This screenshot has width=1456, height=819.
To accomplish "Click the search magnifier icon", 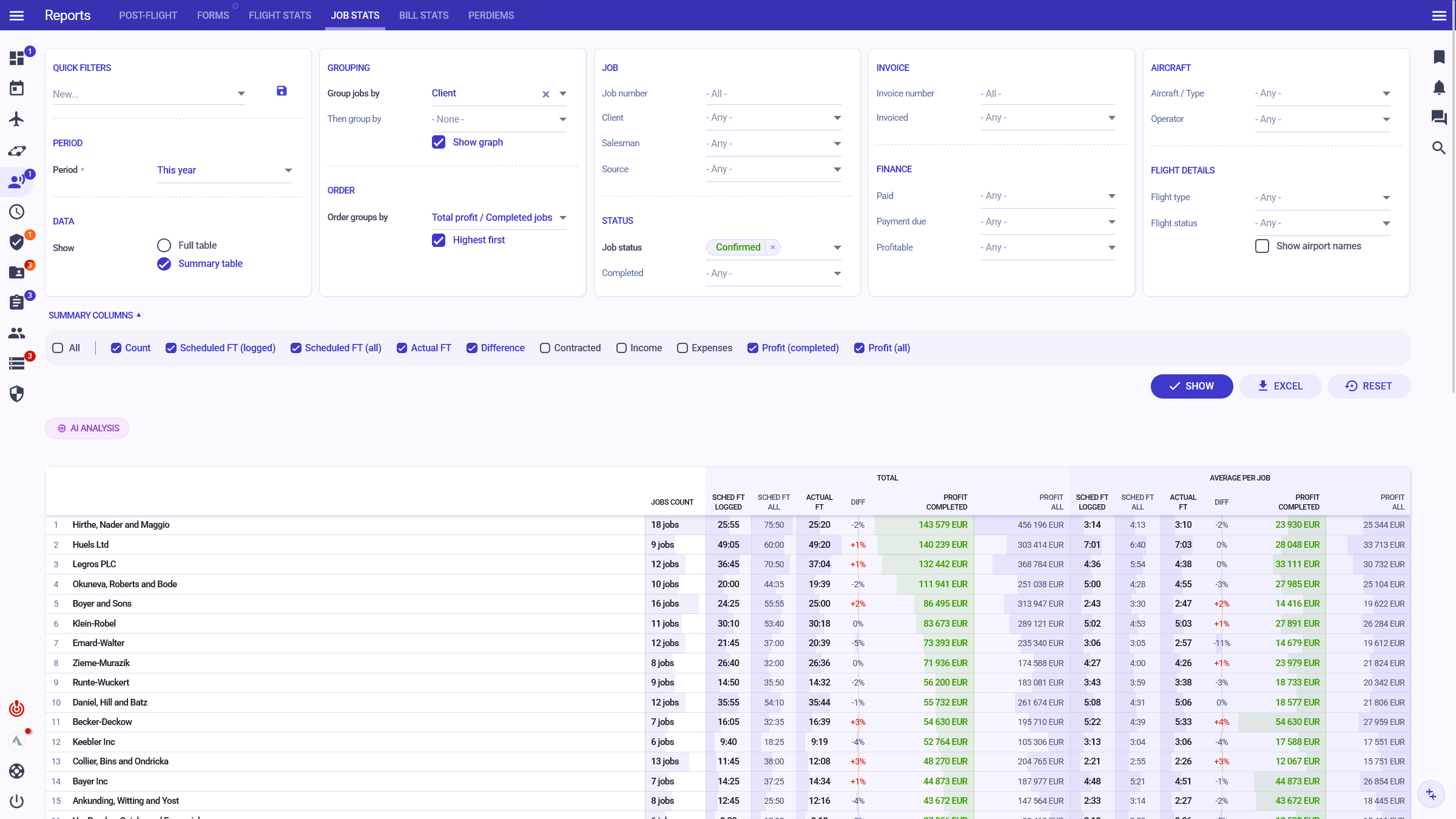I will 1438,147.
